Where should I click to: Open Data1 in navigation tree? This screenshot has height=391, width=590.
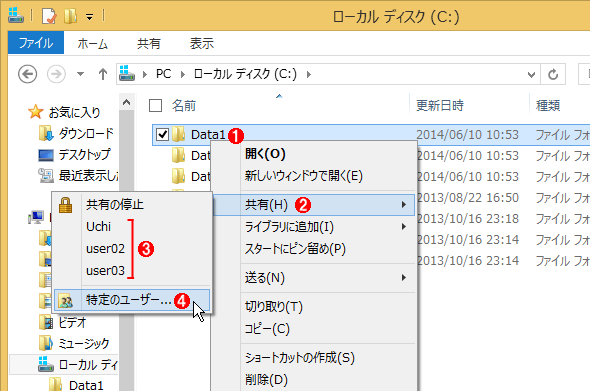tap(86, 385)
